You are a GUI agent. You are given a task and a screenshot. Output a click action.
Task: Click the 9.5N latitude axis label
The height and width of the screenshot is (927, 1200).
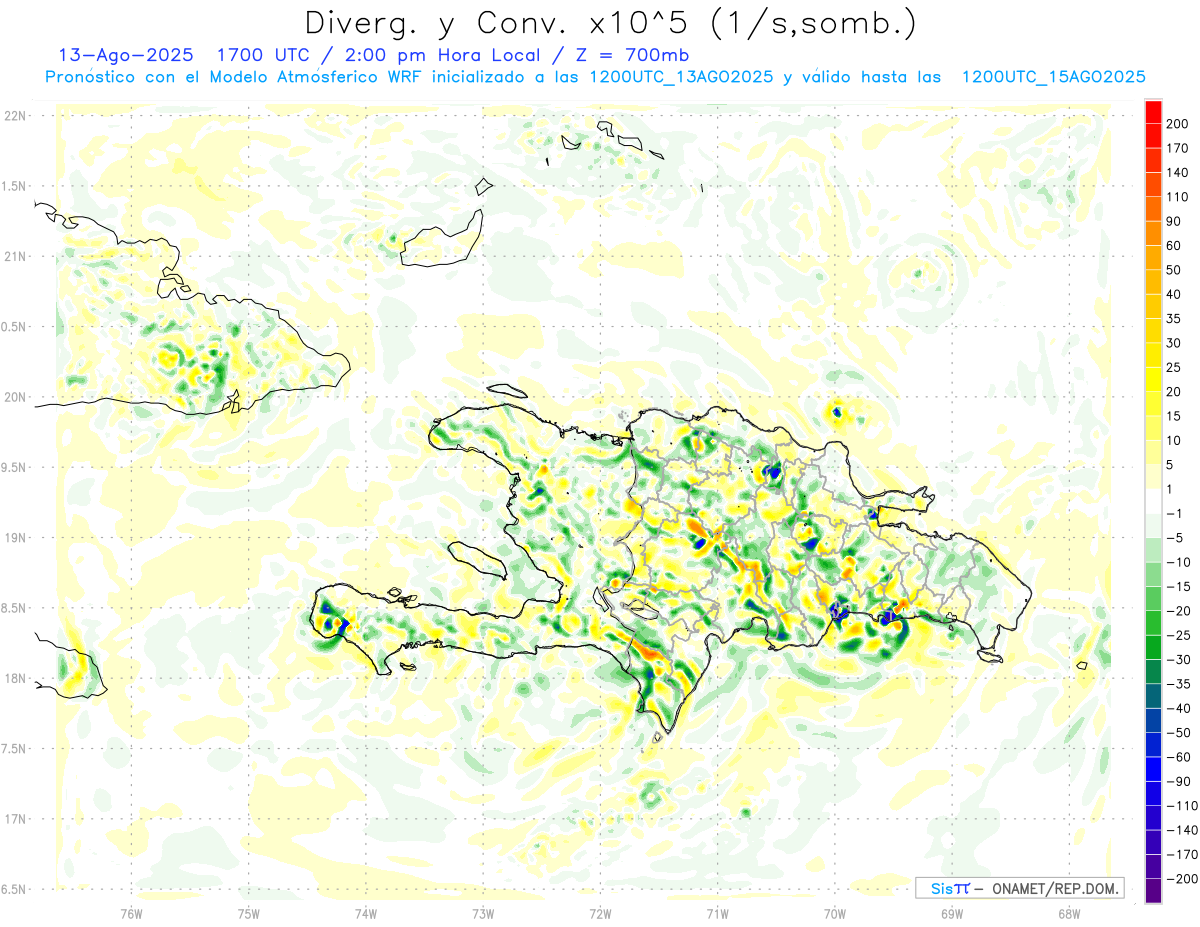click(x=15, y=467)
